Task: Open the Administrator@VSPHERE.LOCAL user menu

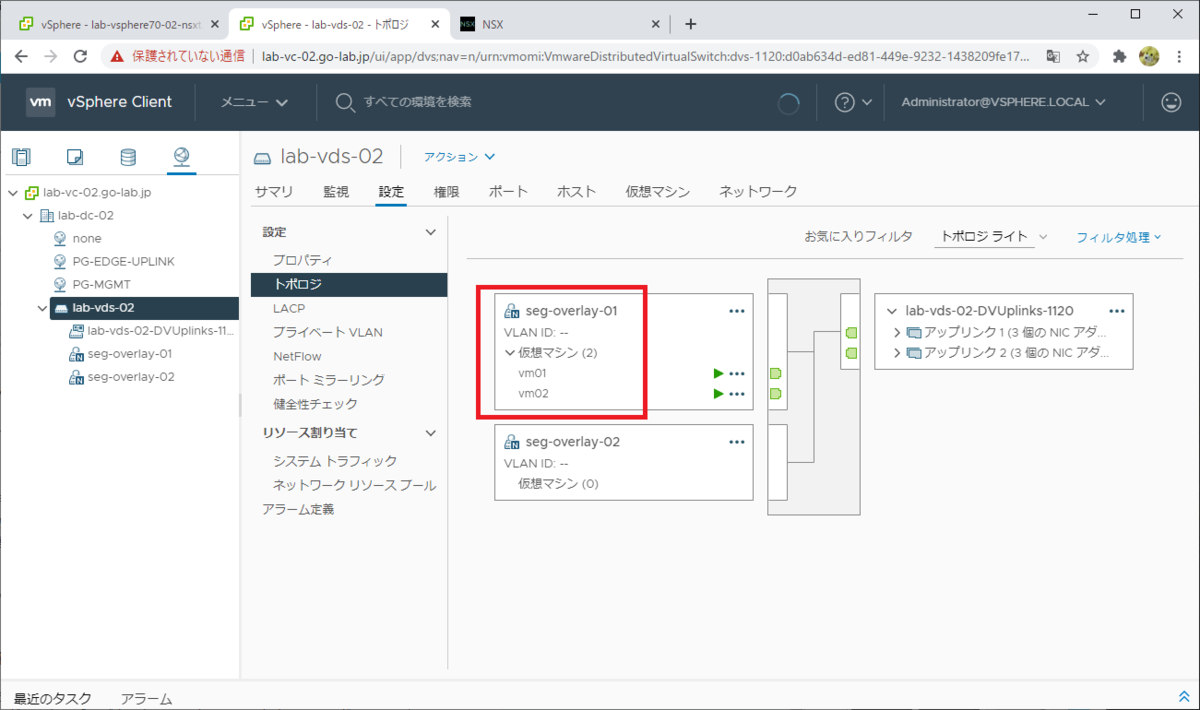Action: click(1003, 102)
